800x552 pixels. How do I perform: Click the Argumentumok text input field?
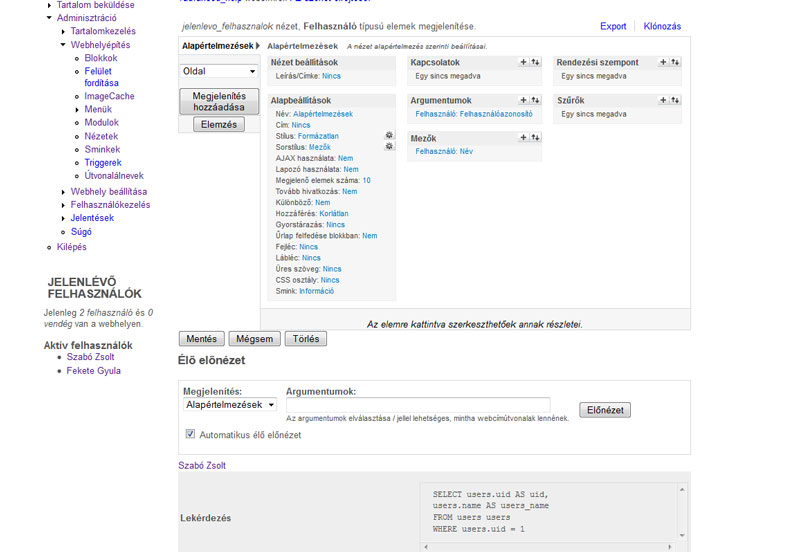coord(417,405)
